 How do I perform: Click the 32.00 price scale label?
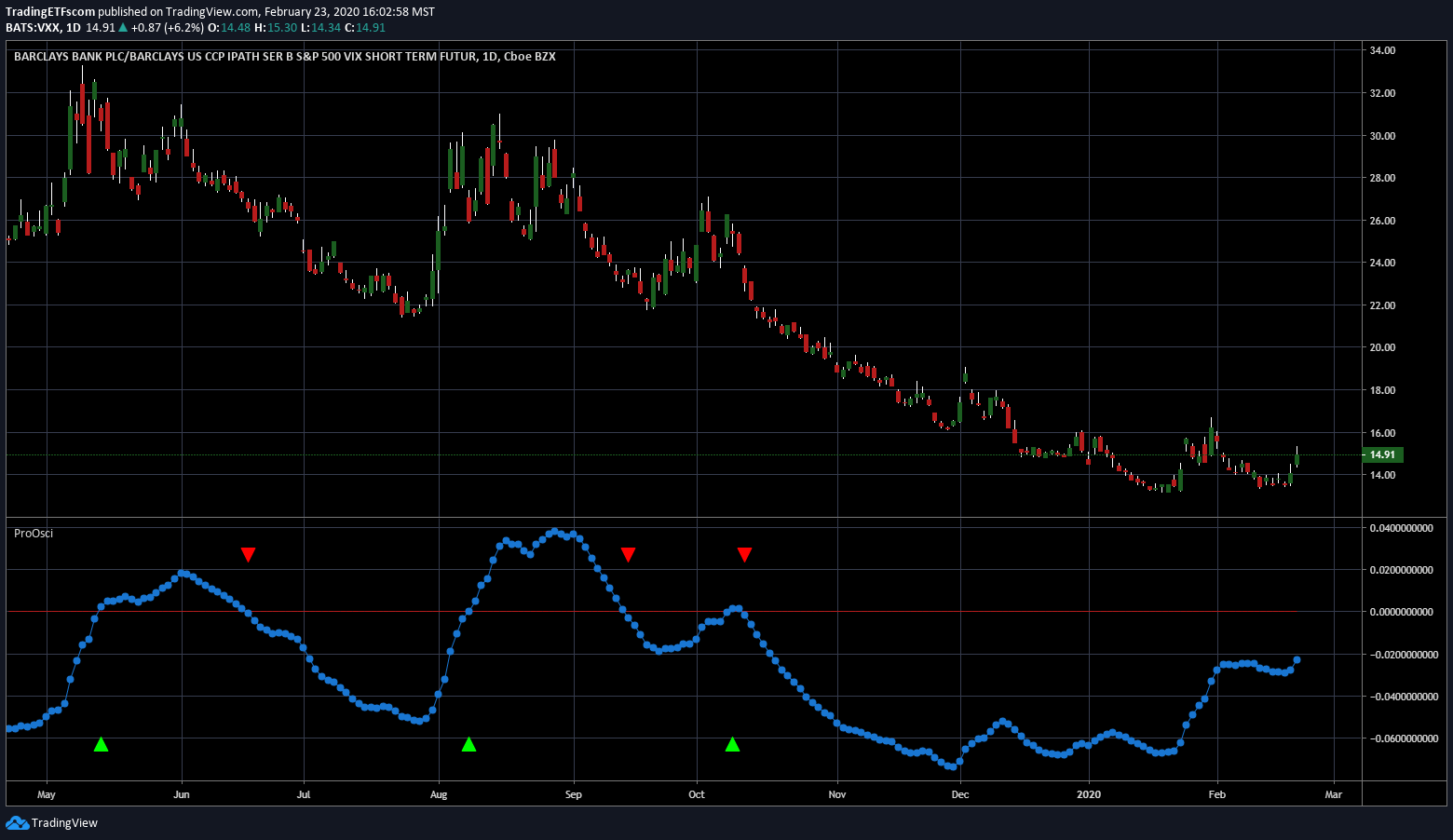coord(1382,93)
